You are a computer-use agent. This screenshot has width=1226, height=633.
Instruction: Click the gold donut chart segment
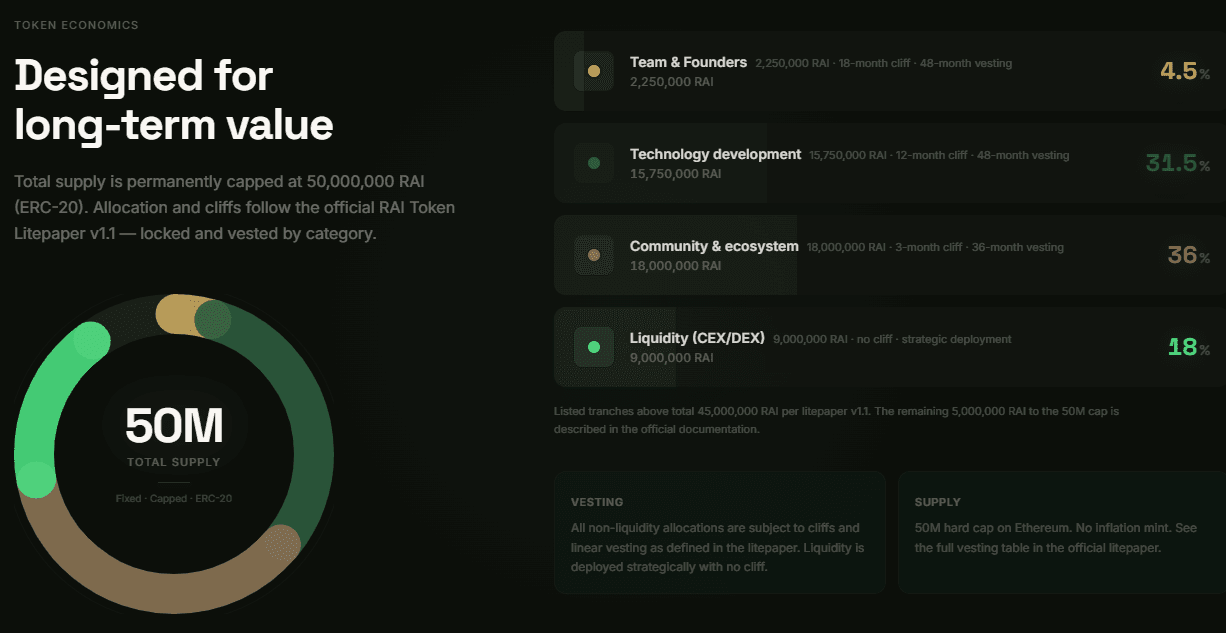pos(184,313)
